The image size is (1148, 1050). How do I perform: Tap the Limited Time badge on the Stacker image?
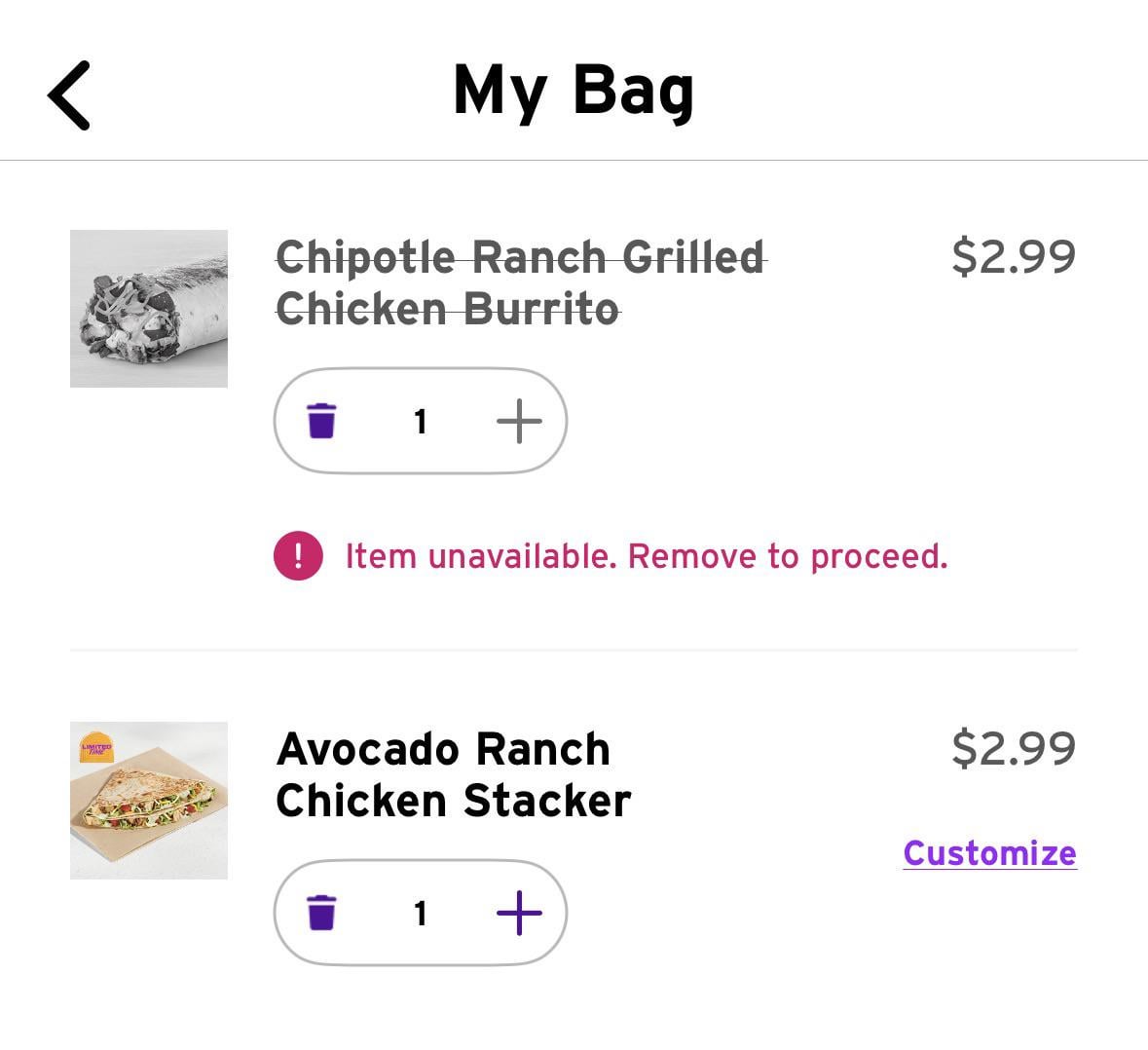(96, 747)
